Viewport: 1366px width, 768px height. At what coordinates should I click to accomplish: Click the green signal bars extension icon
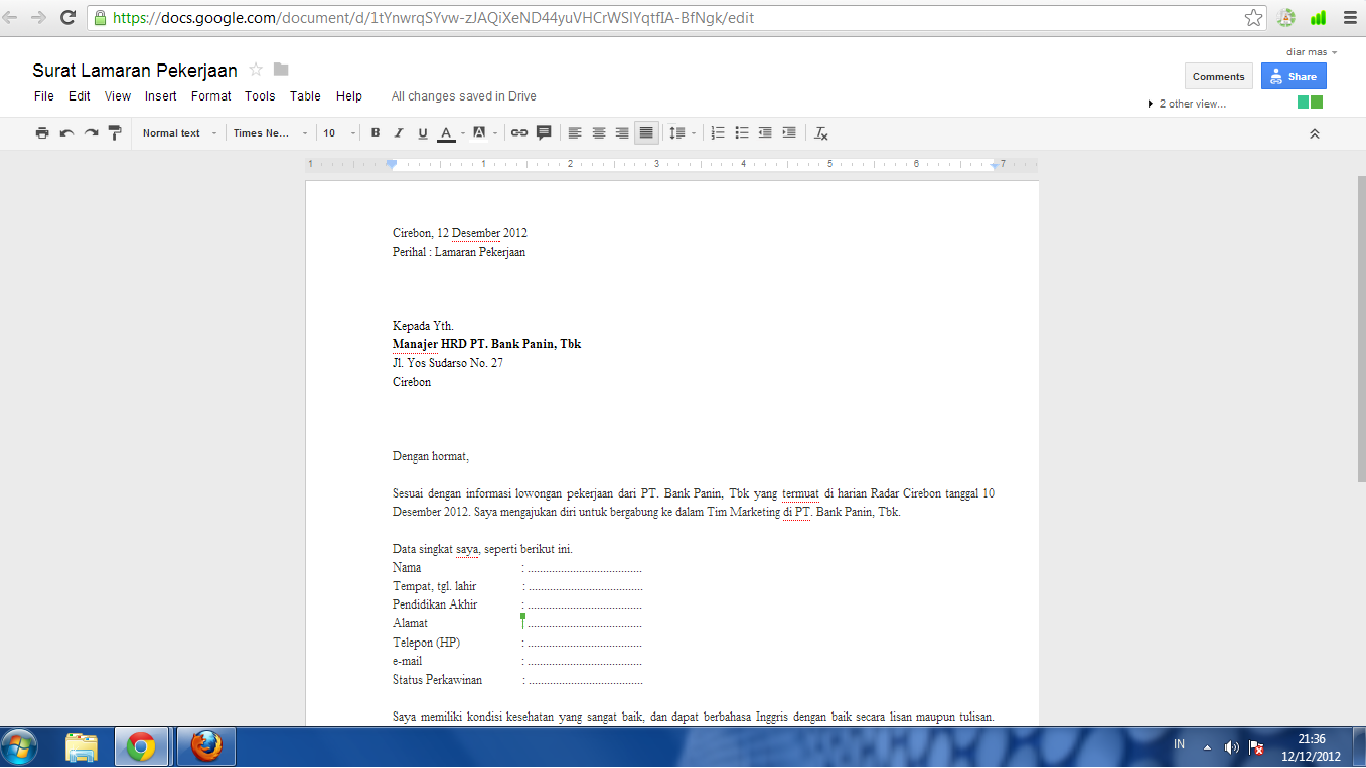coord(1318,17)
